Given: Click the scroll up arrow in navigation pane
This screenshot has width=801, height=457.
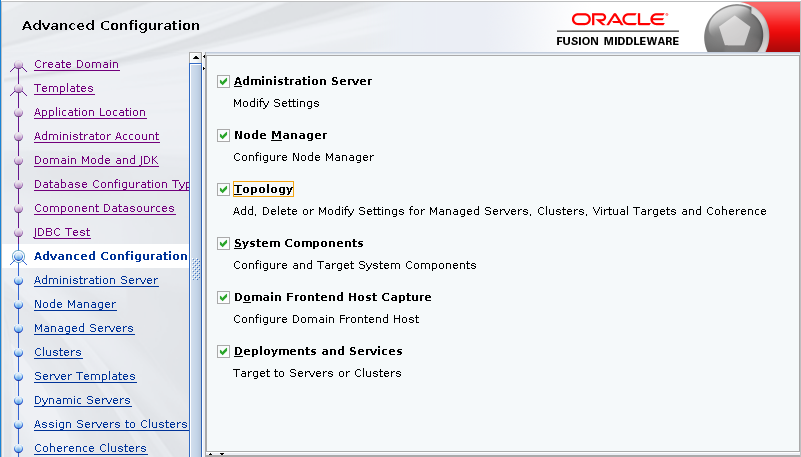Looking at the screenshot, I should tap(194, 58).
